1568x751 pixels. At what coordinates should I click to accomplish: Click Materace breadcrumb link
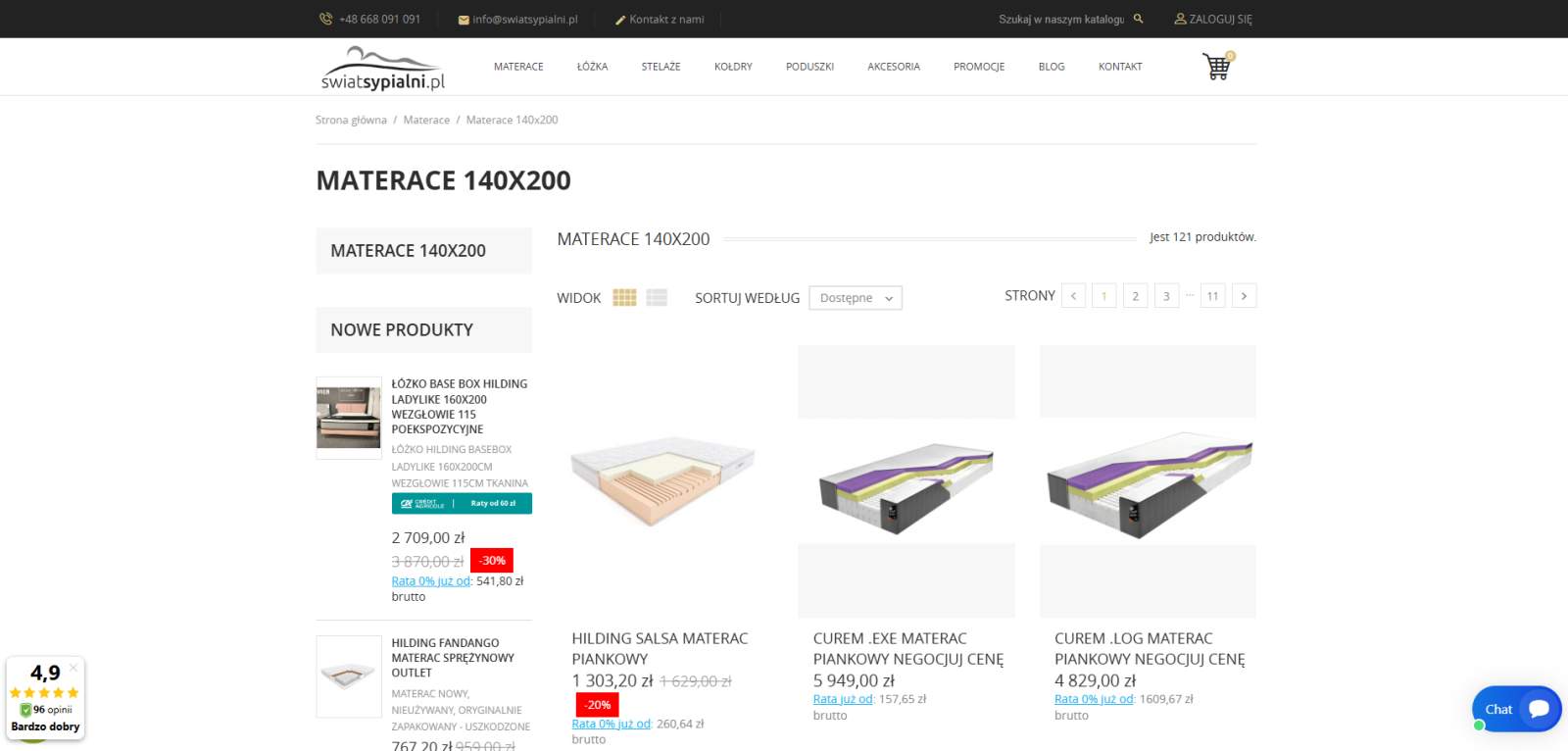point(426,120)
